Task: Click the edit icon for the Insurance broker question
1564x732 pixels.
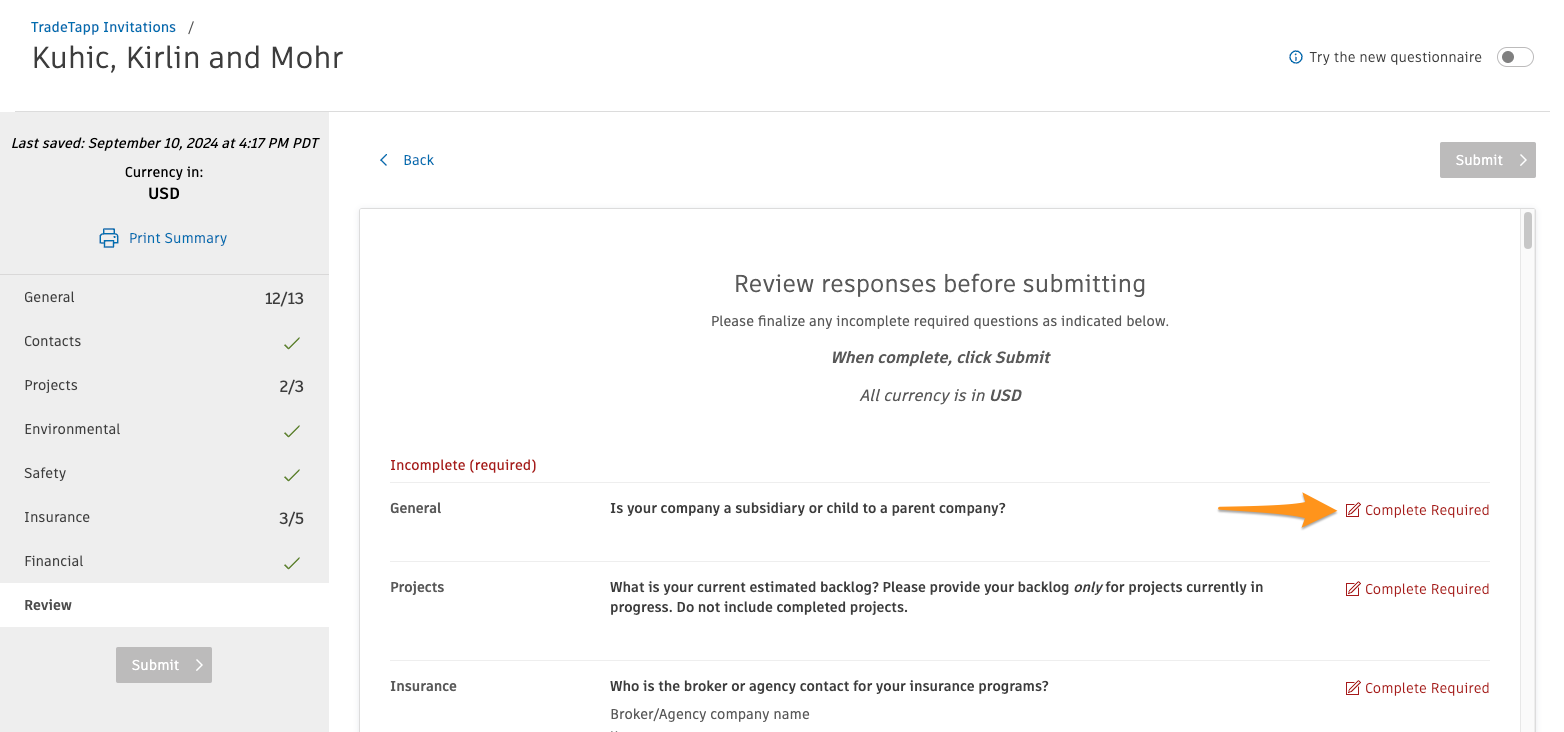Action: pos(1354,687)
